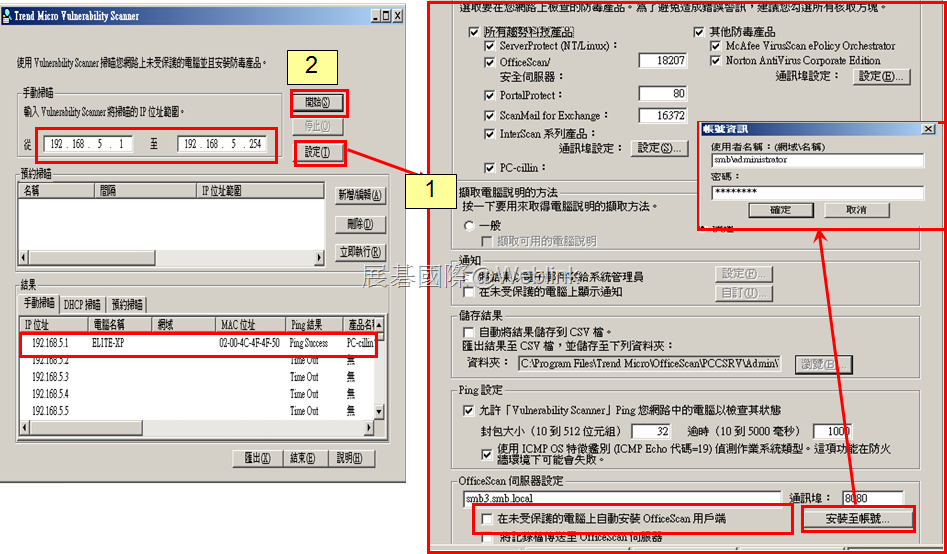The height and width of the screenshot is (554, 947).
Task: Click 確定 in account info dialog
Action: tap(780, 210)
